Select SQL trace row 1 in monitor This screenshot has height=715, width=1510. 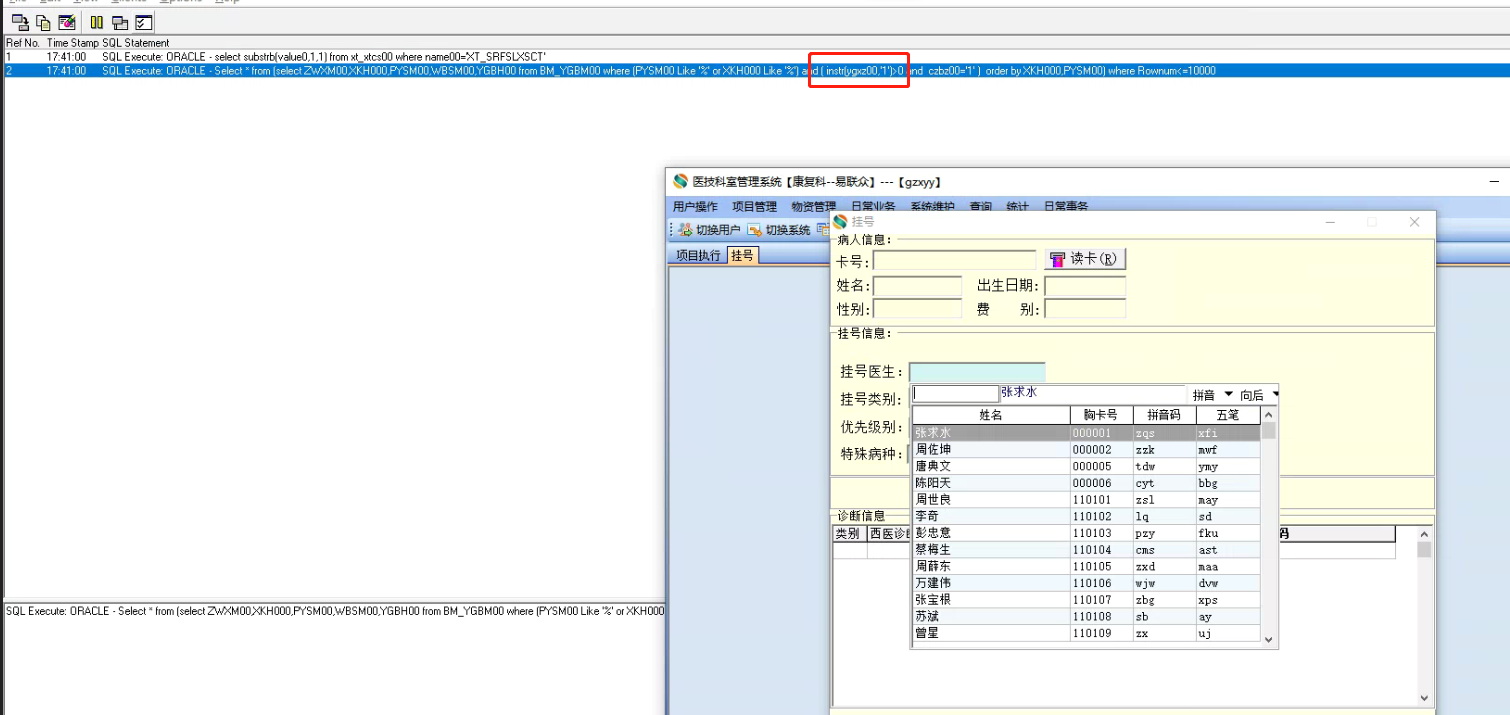tap(755, 57)
